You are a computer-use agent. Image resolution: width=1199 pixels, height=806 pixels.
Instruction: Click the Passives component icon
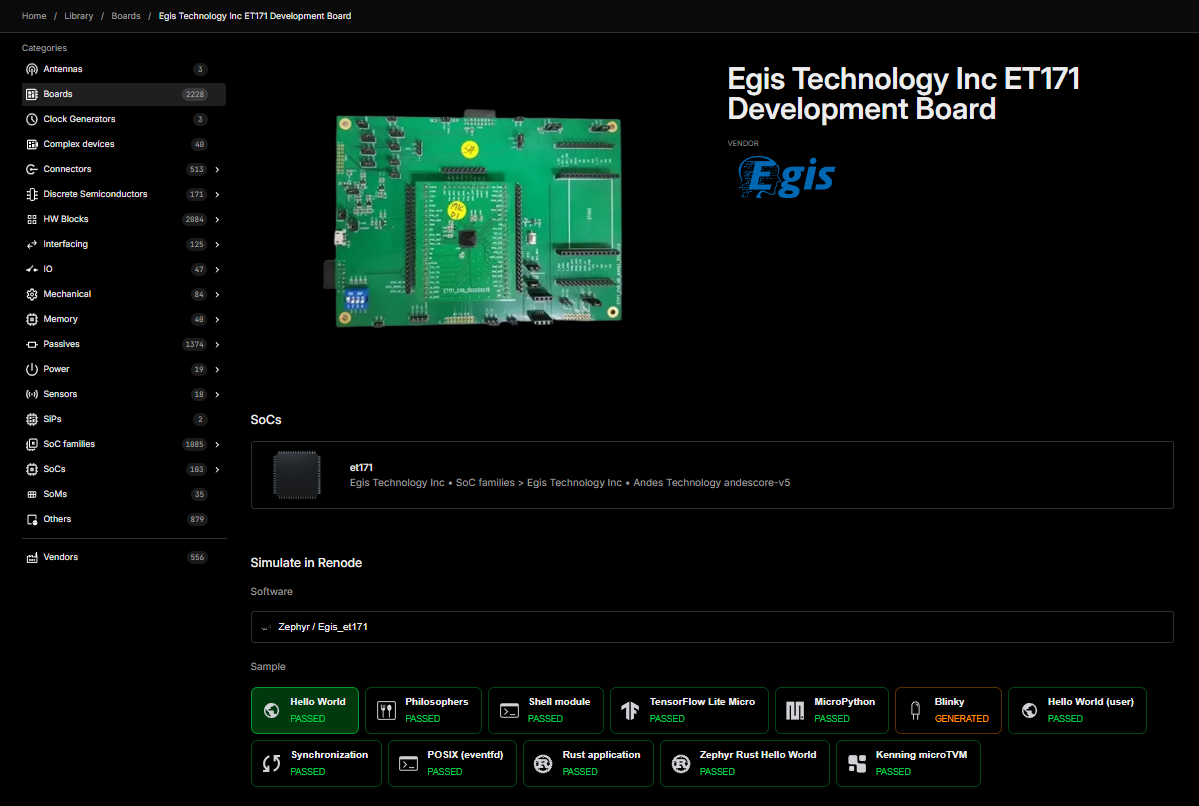tap(31, 344)
